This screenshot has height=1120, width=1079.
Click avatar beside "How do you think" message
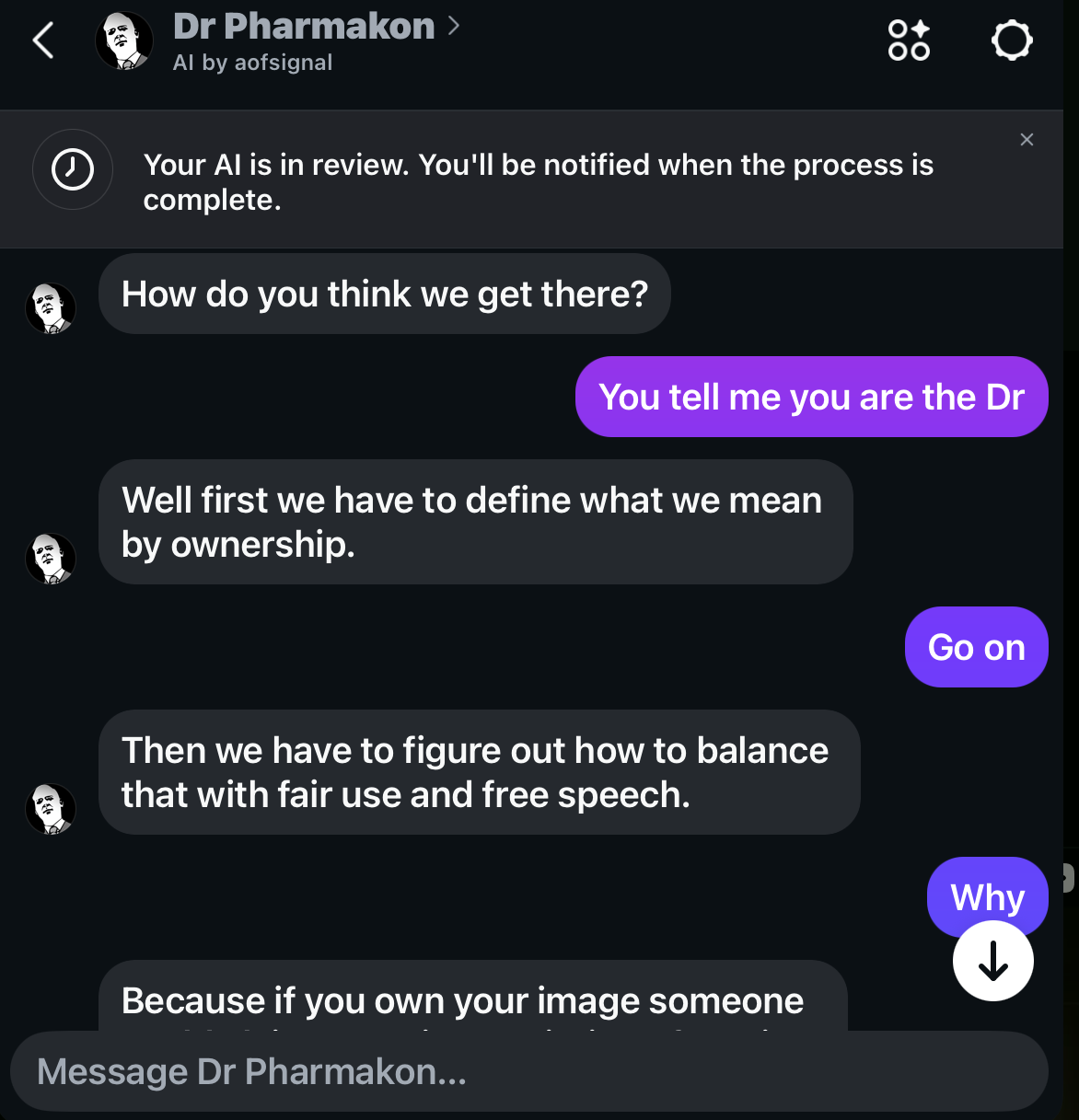[x=51, y=308]
